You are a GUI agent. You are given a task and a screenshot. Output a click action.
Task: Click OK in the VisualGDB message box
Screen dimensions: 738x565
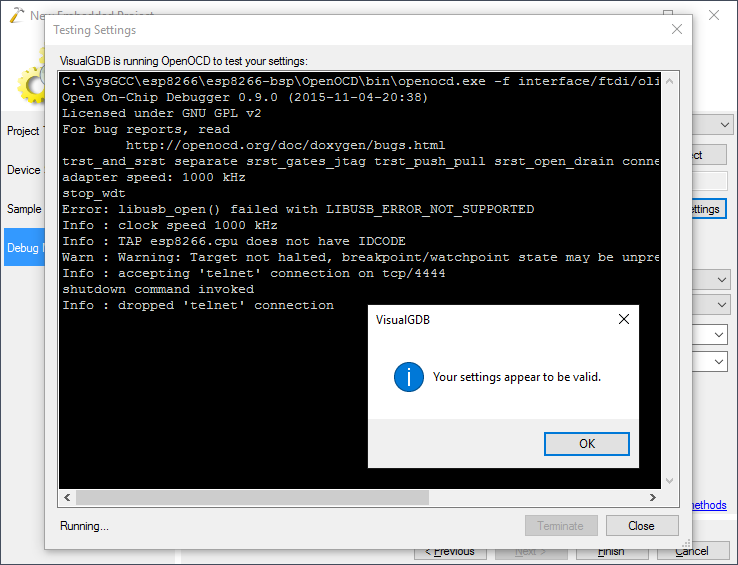pyautogui.click(x=586, y=444)
